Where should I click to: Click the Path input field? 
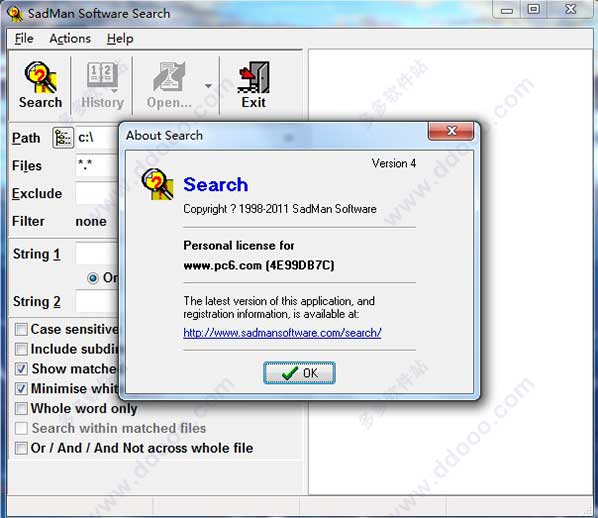click(x=97, y=137)
